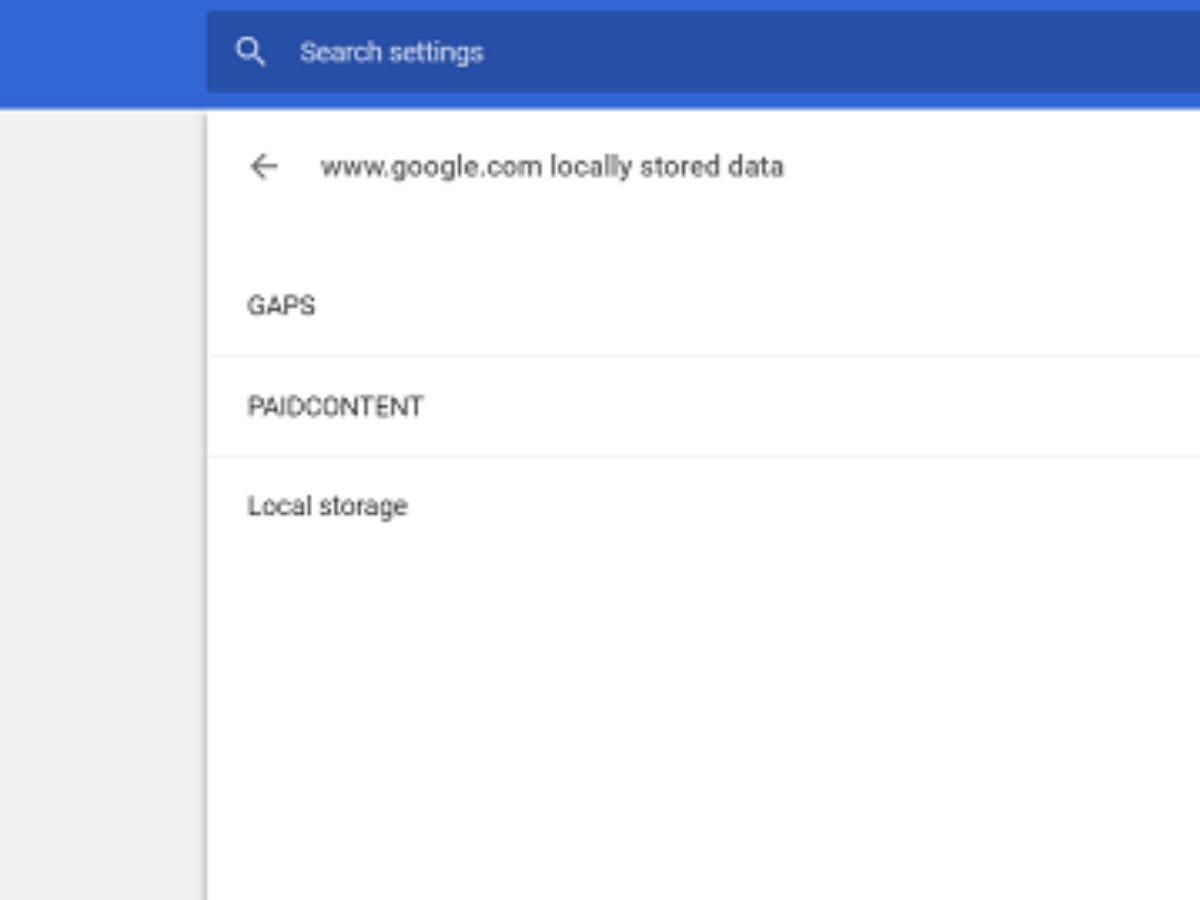Viewport: 1200px width, 900px height.
Task: Click blue header left of search bar
Action: coord(100,52)
